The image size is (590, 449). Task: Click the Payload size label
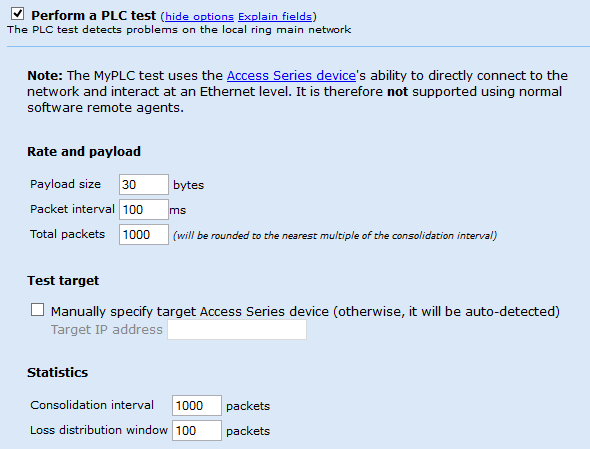(x=65, y=184)
